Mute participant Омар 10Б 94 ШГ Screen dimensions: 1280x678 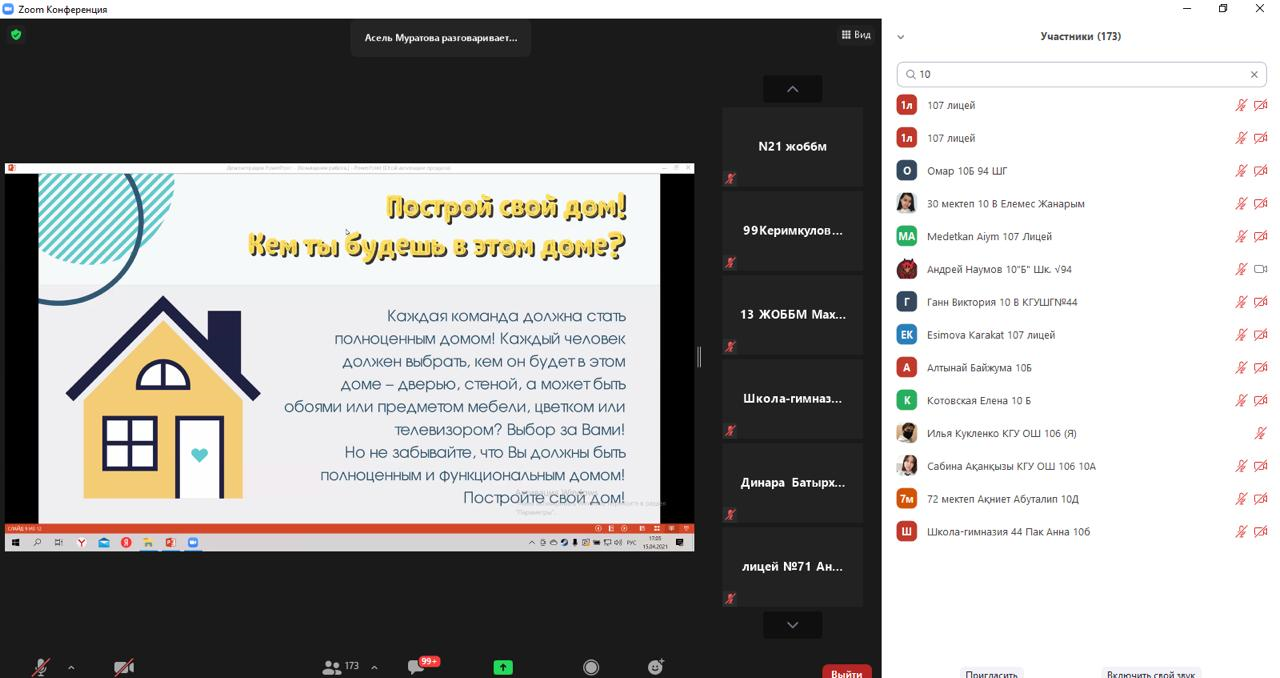coord(1240,170)
